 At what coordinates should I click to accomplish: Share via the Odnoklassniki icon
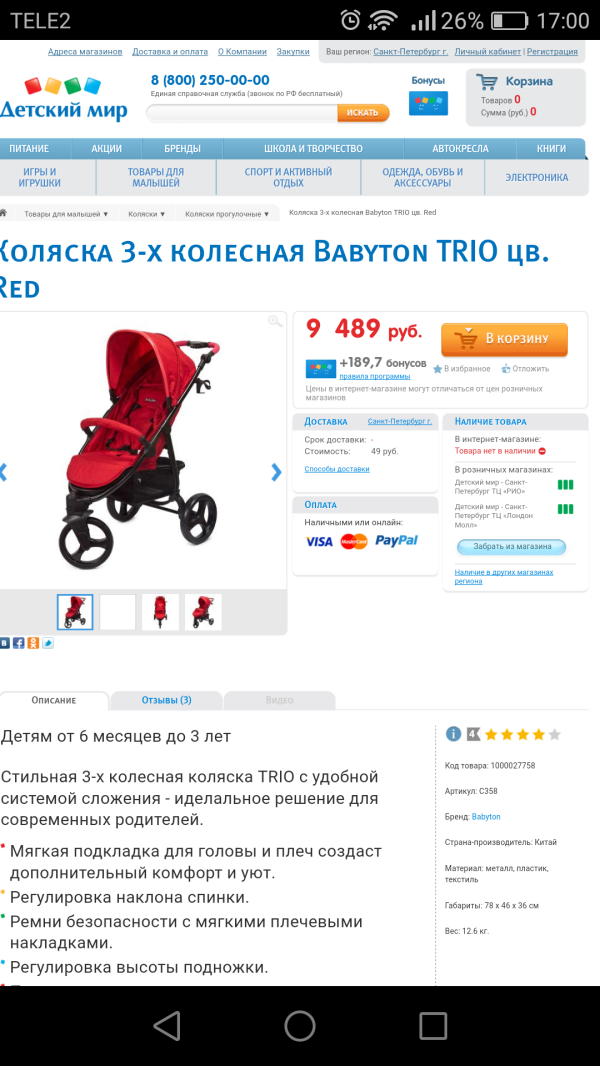point(33,642)
